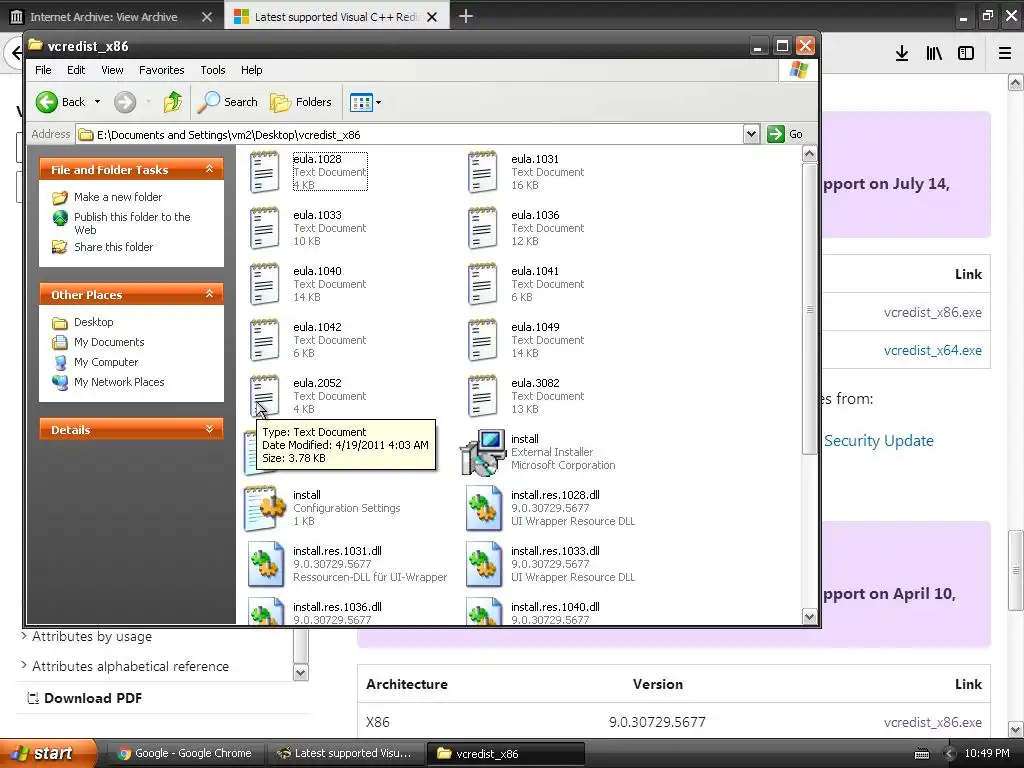This screenshot has width=1024, height=768.
Task: Click the file list scrollbar thumb
Action: point(809,309)
